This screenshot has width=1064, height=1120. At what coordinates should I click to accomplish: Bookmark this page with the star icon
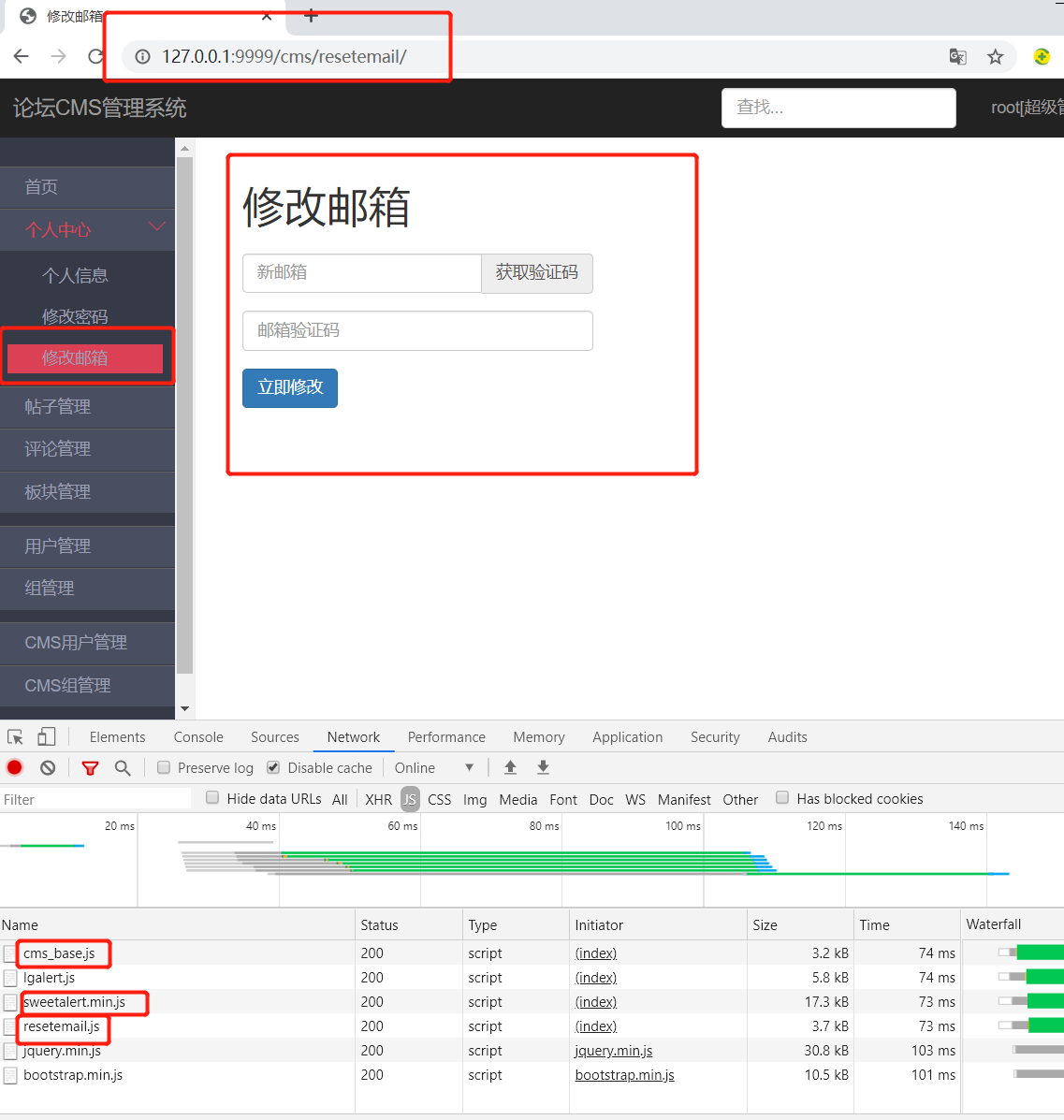pyautogui.click(x=995, y=57)
